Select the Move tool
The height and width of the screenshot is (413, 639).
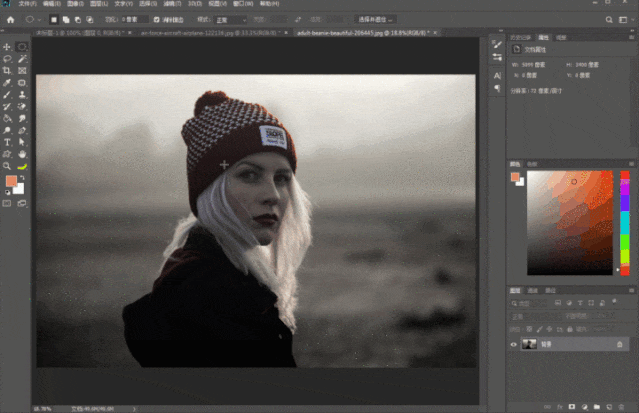pyautogui.click(x=7, y=47)
